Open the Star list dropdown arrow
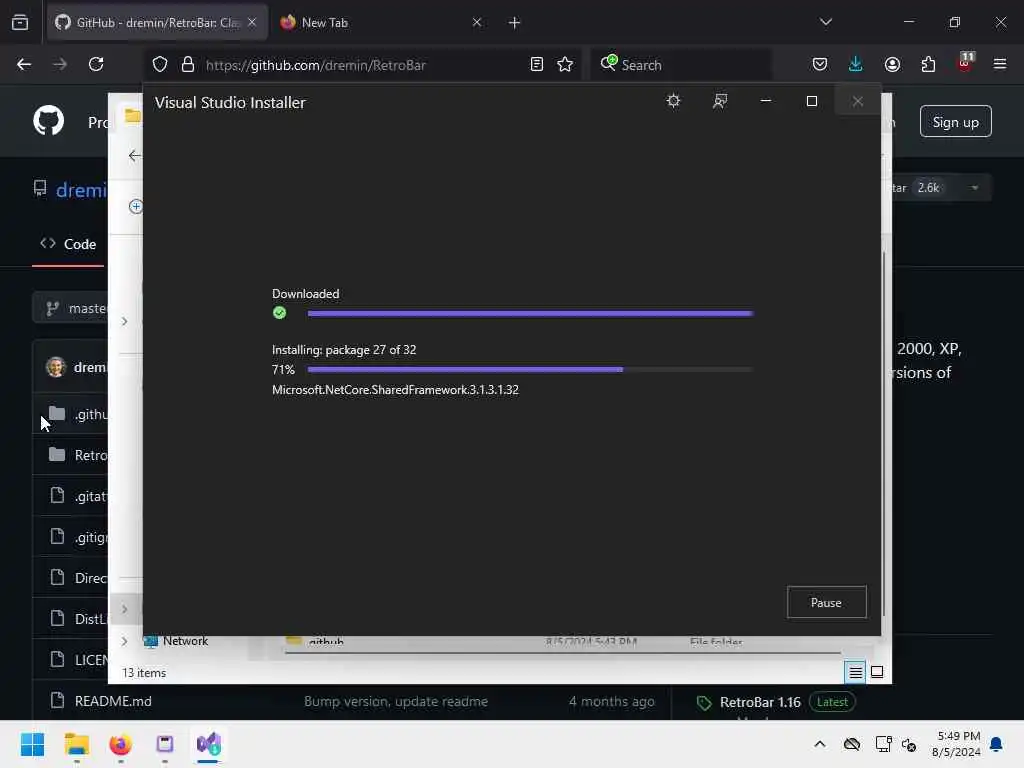 (x=974, y=188)
